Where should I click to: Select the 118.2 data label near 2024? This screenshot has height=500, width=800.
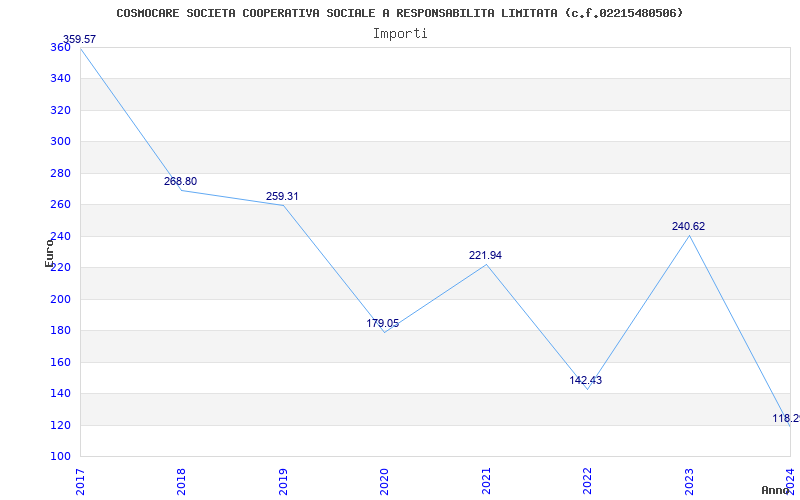(x=786, y=418)
